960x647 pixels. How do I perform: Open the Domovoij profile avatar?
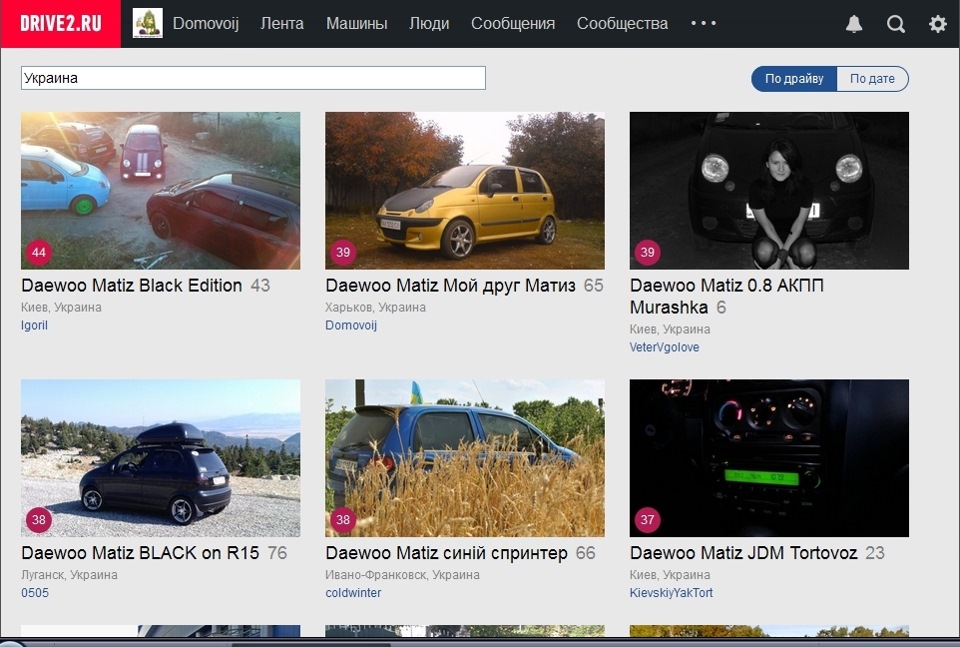148,23
